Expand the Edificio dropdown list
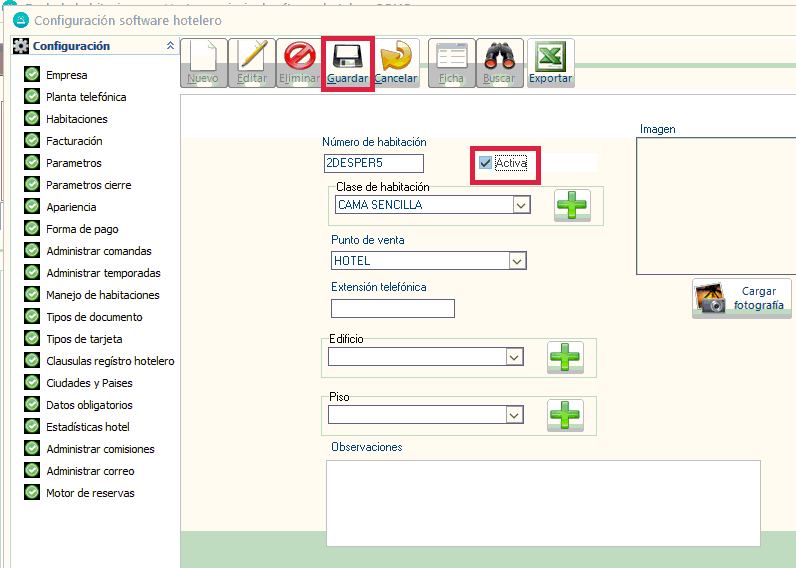 click(x=514, y=357)
